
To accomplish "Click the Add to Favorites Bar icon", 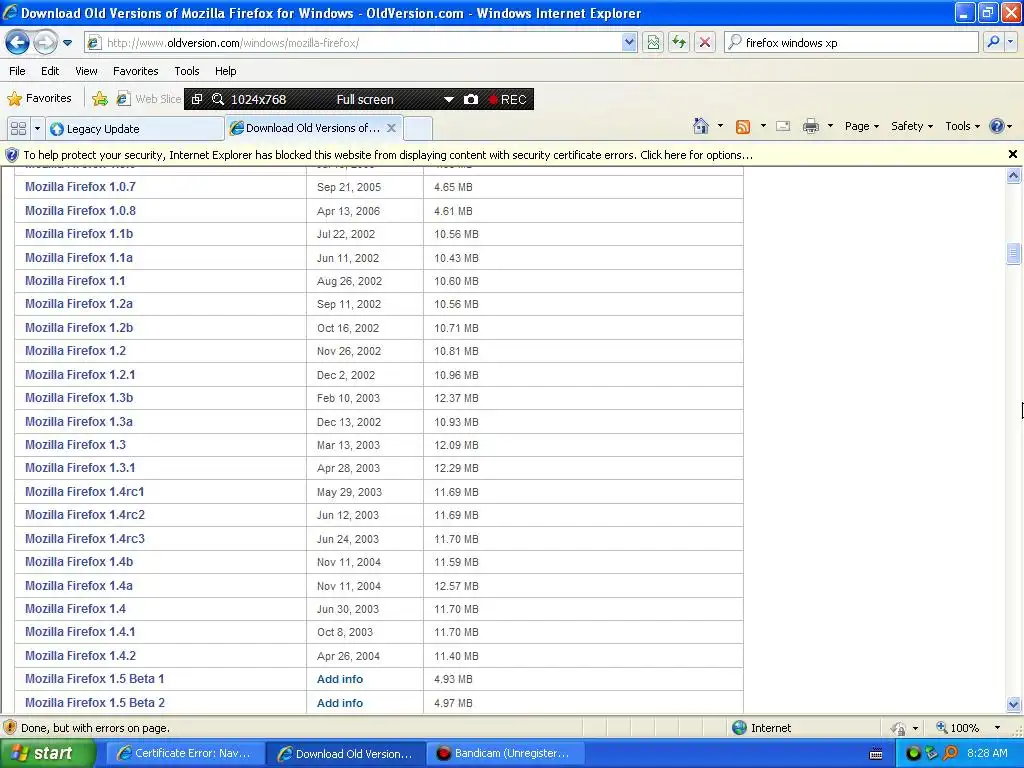I will [x=100, y=99].
